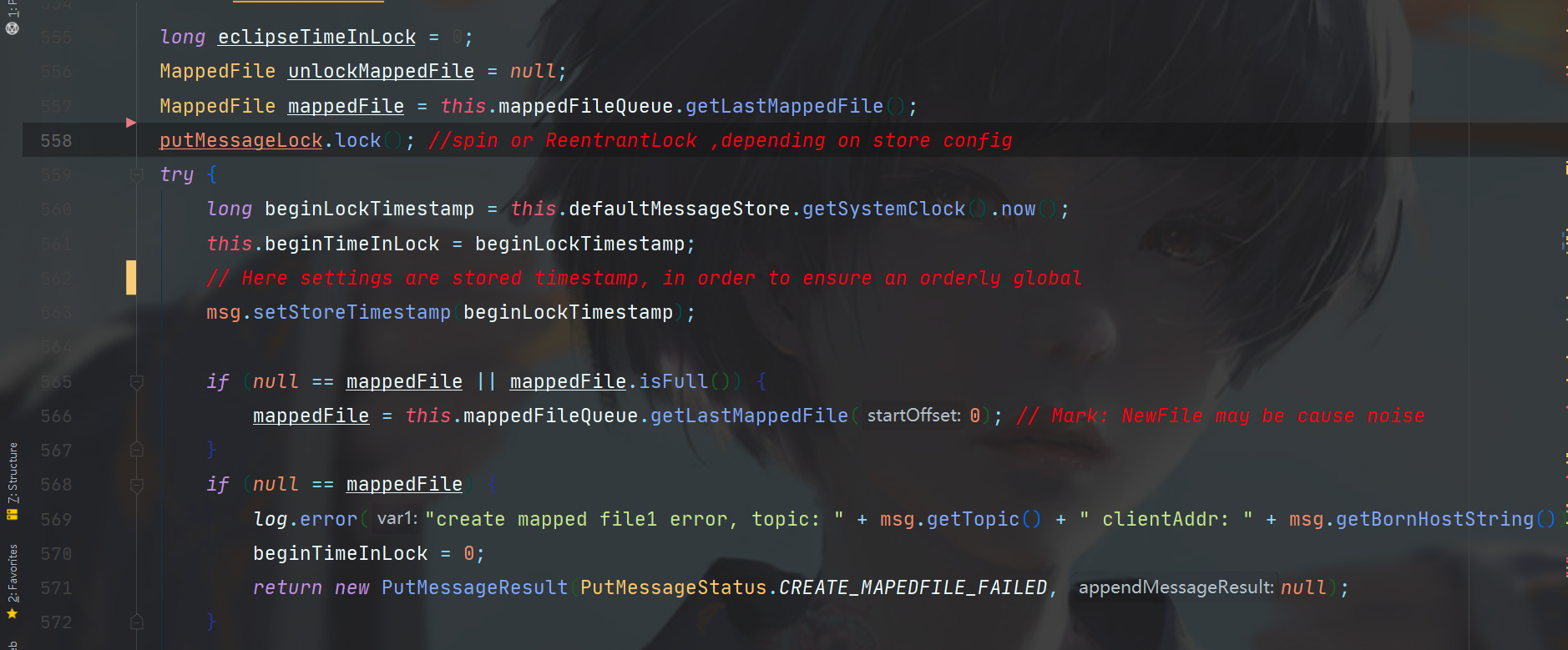Click the var1 parameter hint
Viewport: 1568px width, 650px height.
397,518
